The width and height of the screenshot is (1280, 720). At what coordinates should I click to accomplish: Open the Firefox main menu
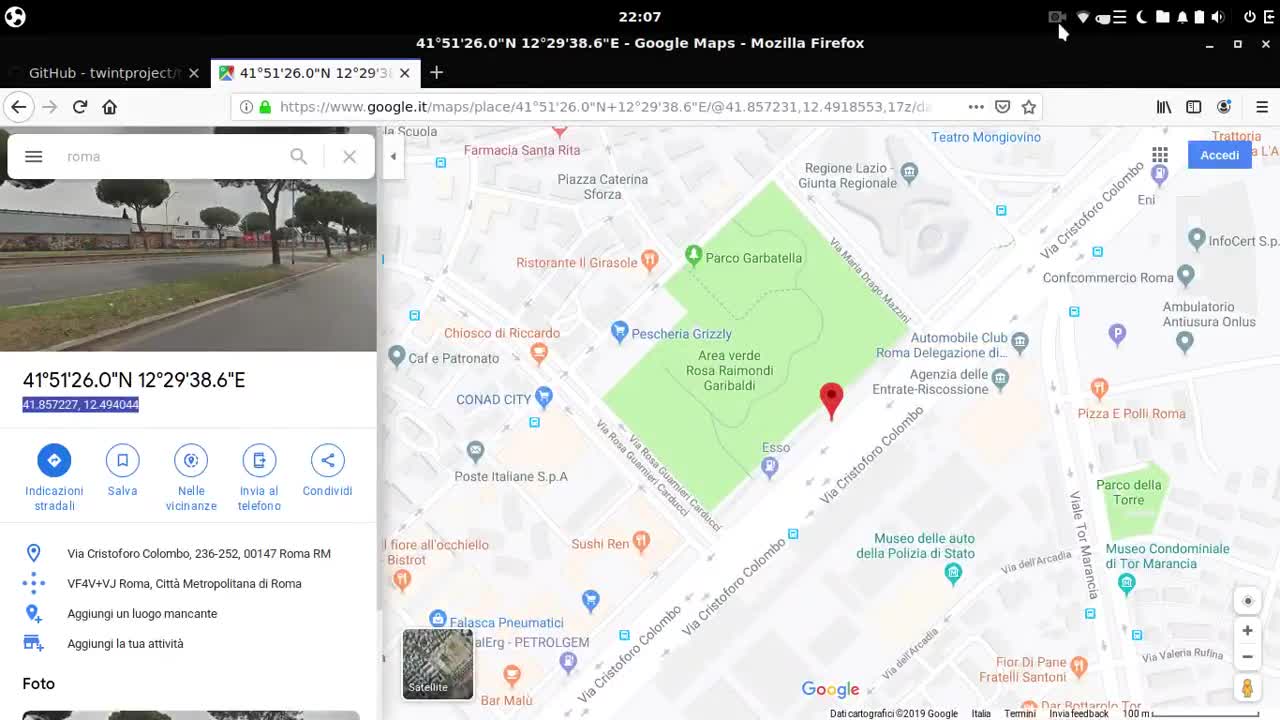(x=1262, y=107)
